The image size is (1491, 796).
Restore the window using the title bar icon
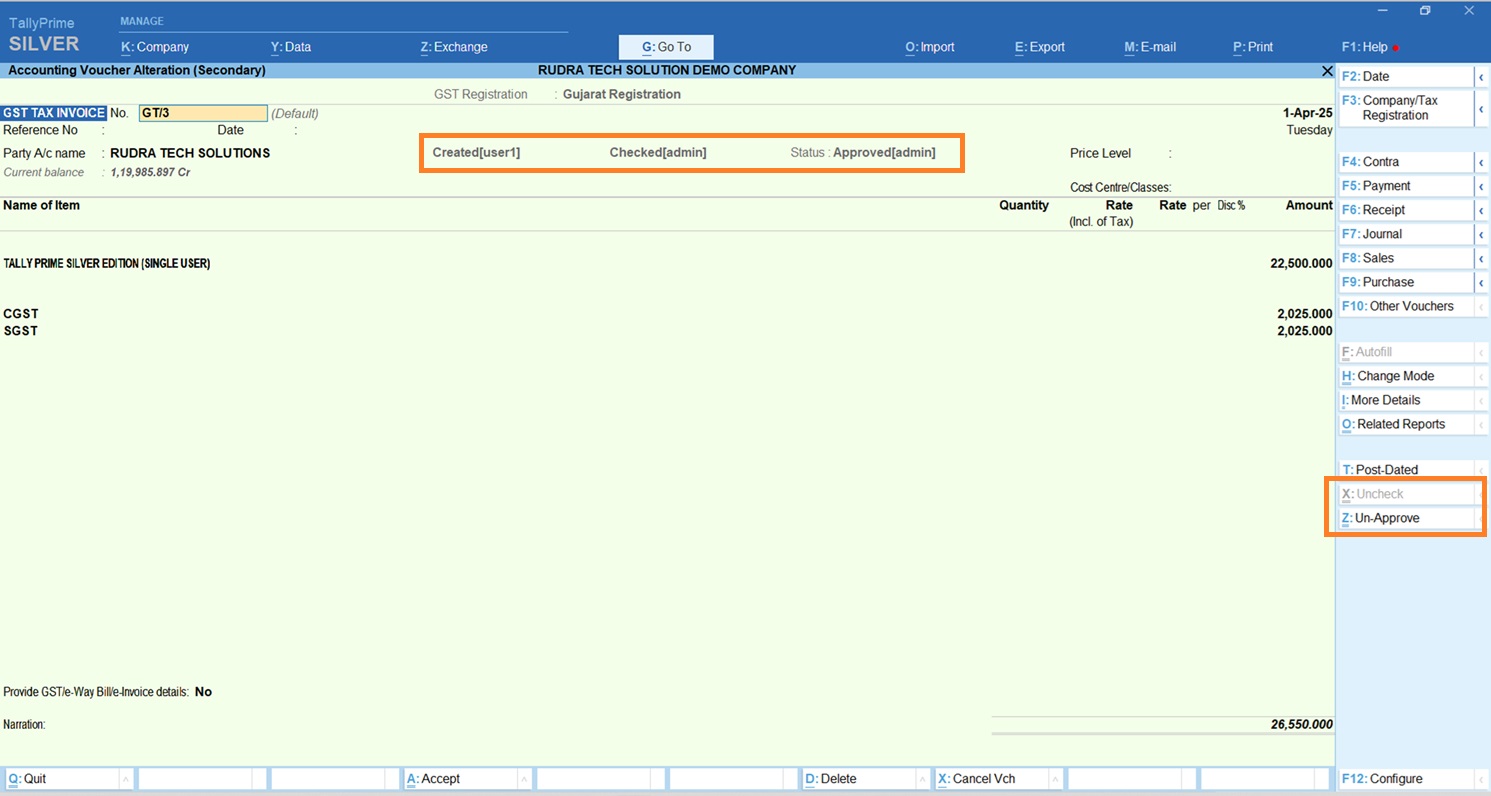[x=1425, y=11]
